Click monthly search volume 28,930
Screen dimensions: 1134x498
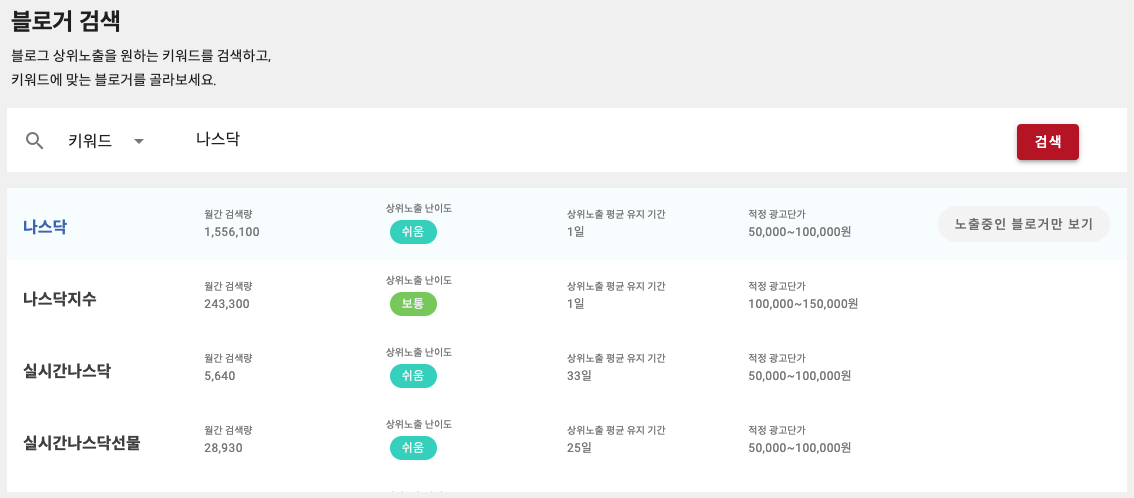pos(223,447)
